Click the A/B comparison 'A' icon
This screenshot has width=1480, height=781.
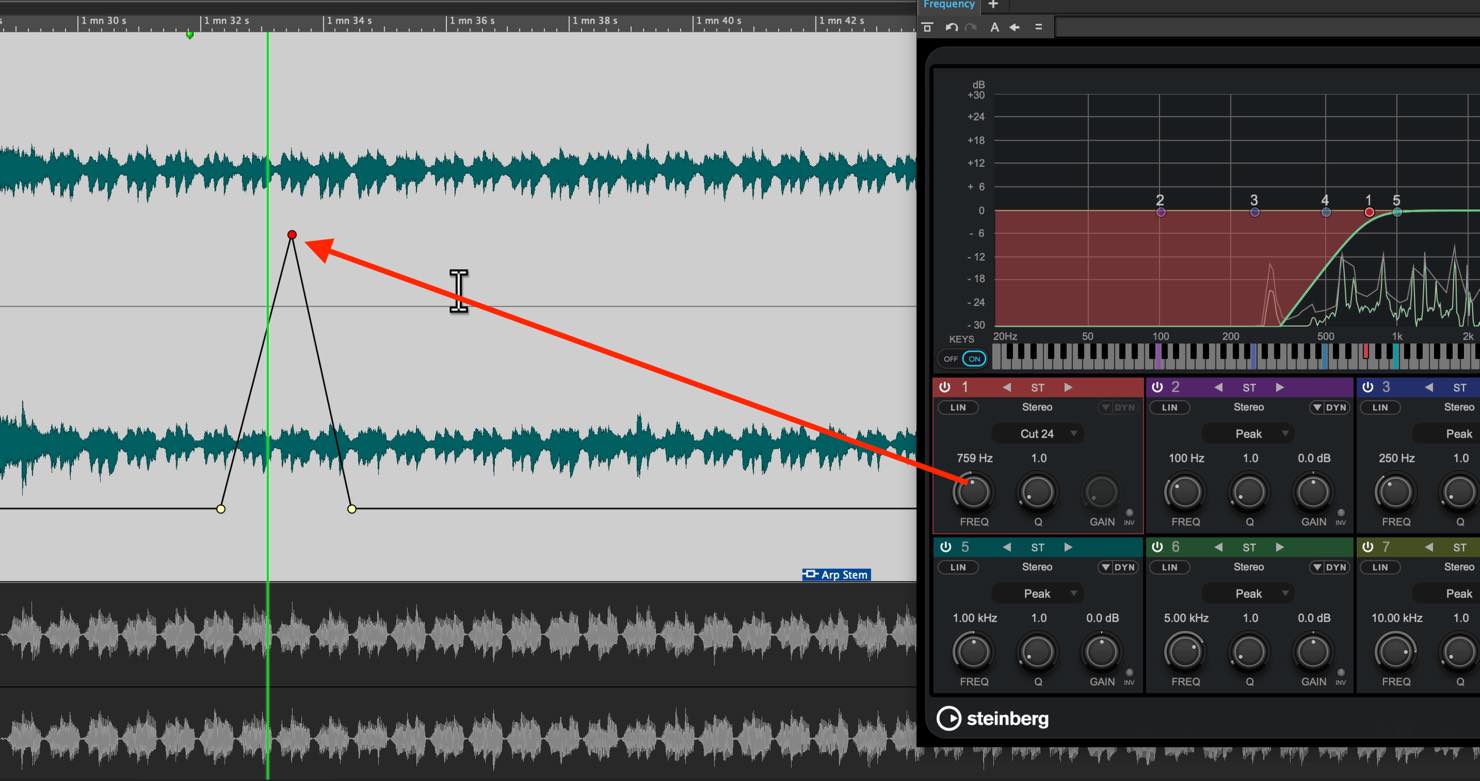pyautogui.click(x=994, y=27)
